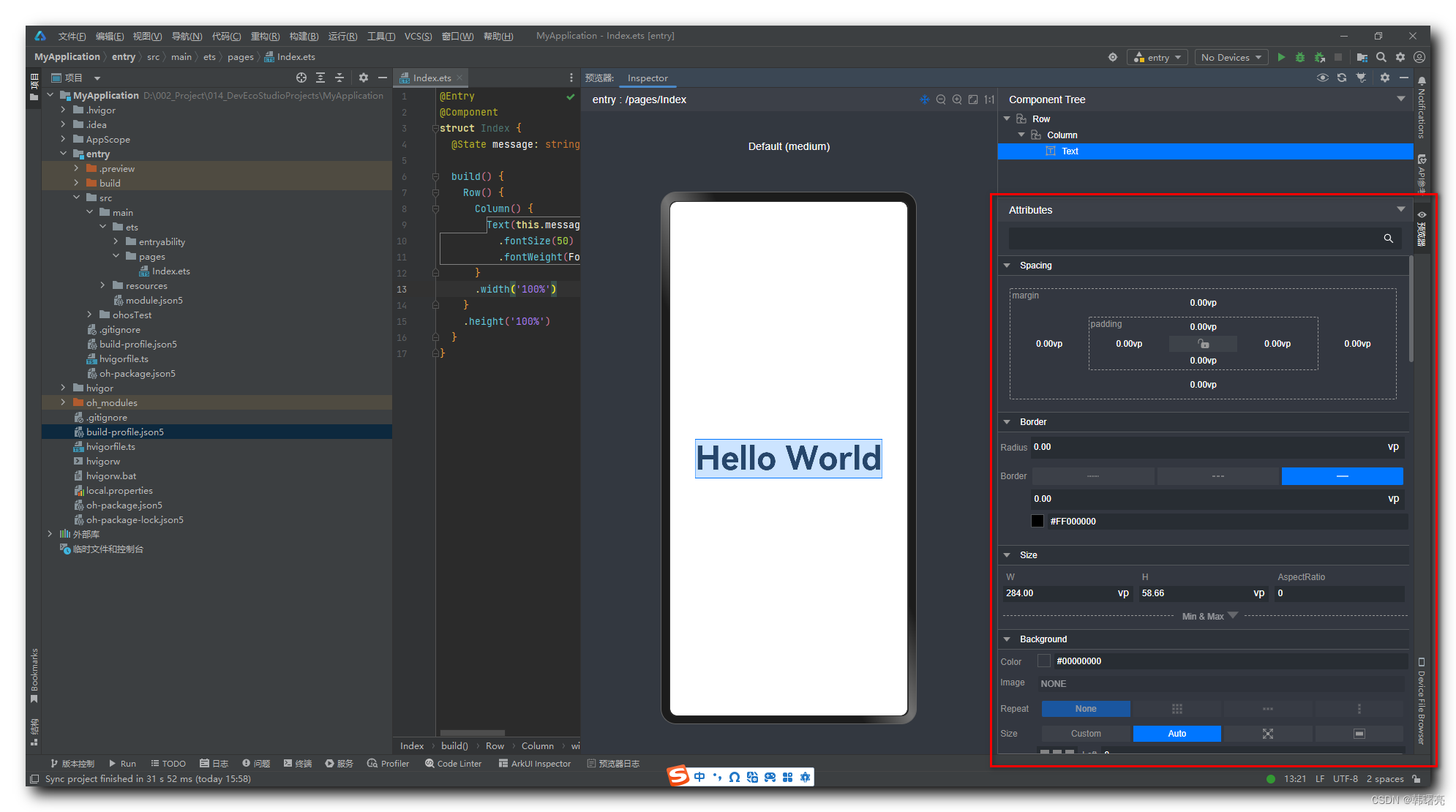Viewport: 1456px width, 812px height.
Task: Expand the No Devices dropdown
Action: (x=1231, y=57)
